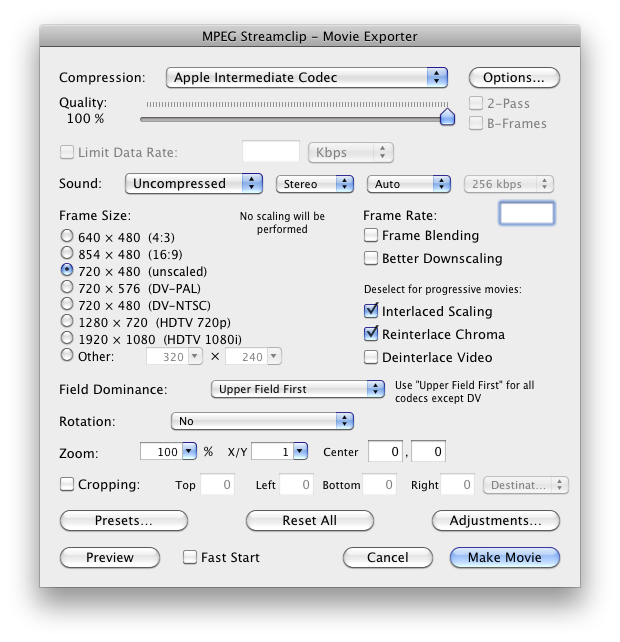The image size is (620, 642).
Task: Open the Adjustments... dialog
Action: [496, 520]
